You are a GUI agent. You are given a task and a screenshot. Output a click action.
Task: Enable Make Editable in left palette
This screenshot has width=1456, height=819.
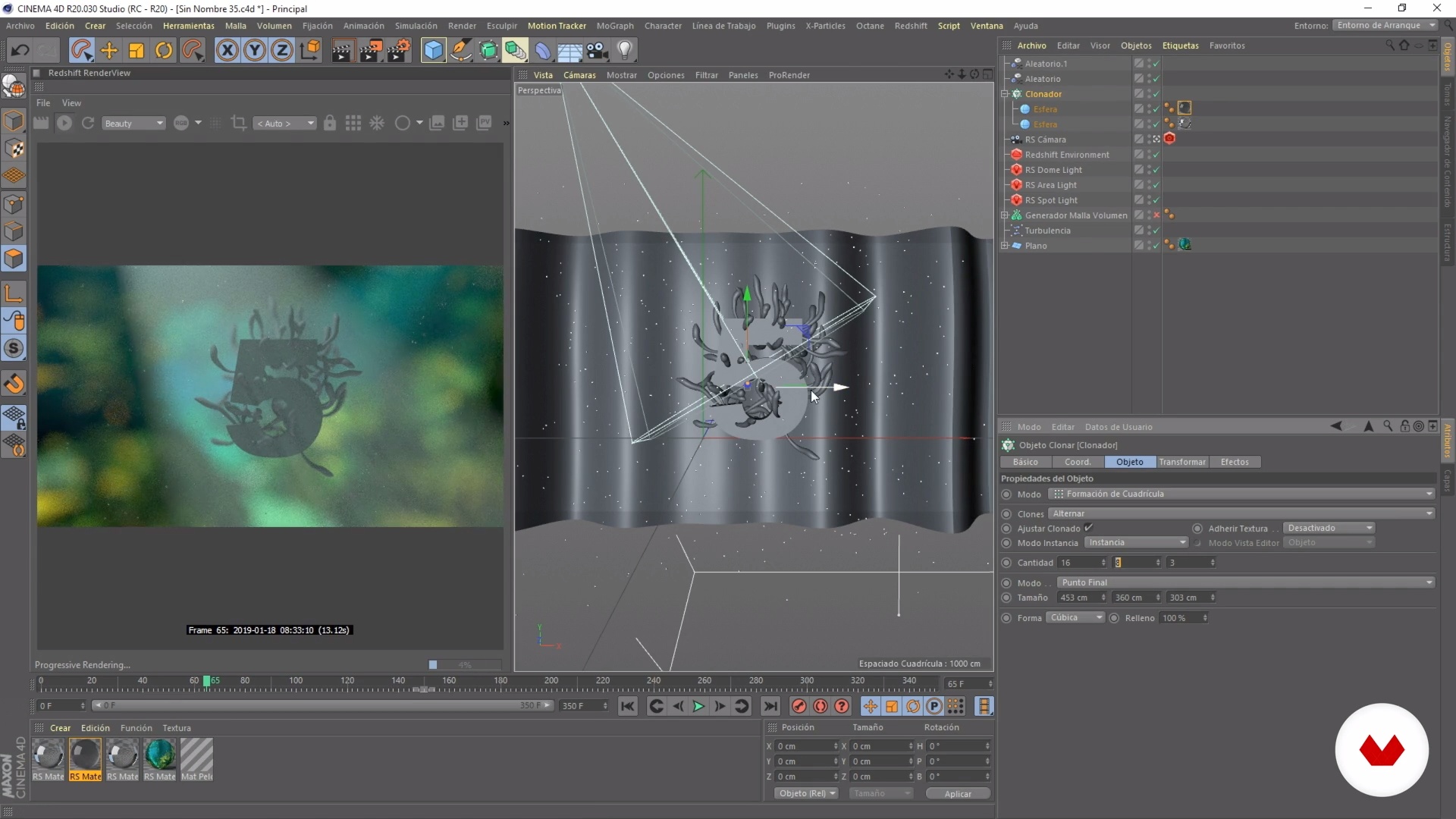(14, 87)
